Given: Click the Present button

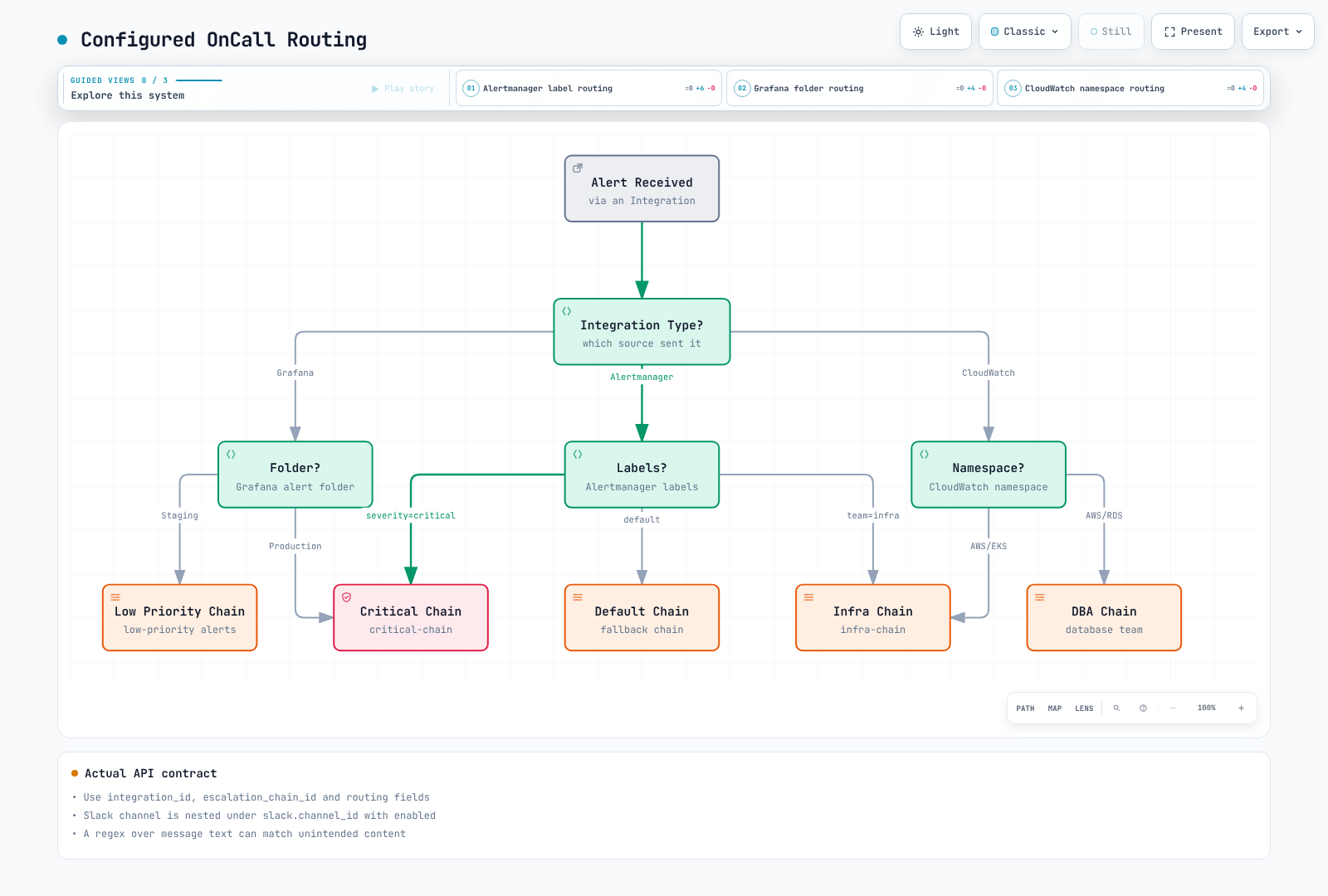Looking at the screenshot, I should pos(1193,32).
